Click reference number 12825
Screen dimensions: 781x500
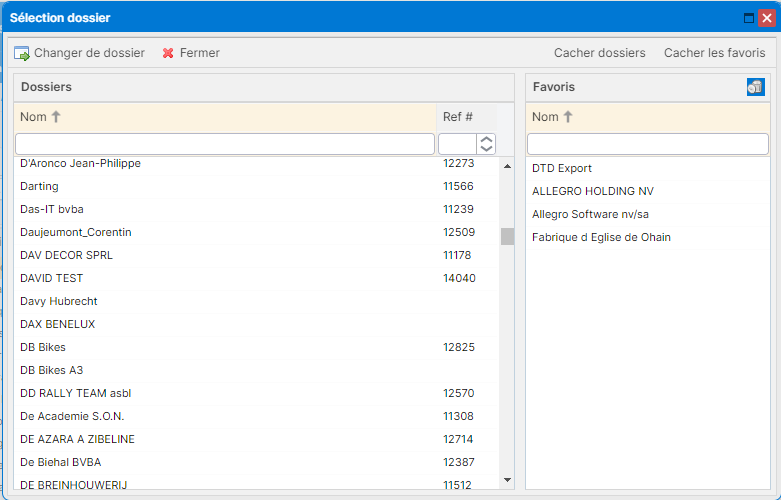pyautogui.click(x=459, y=347)
